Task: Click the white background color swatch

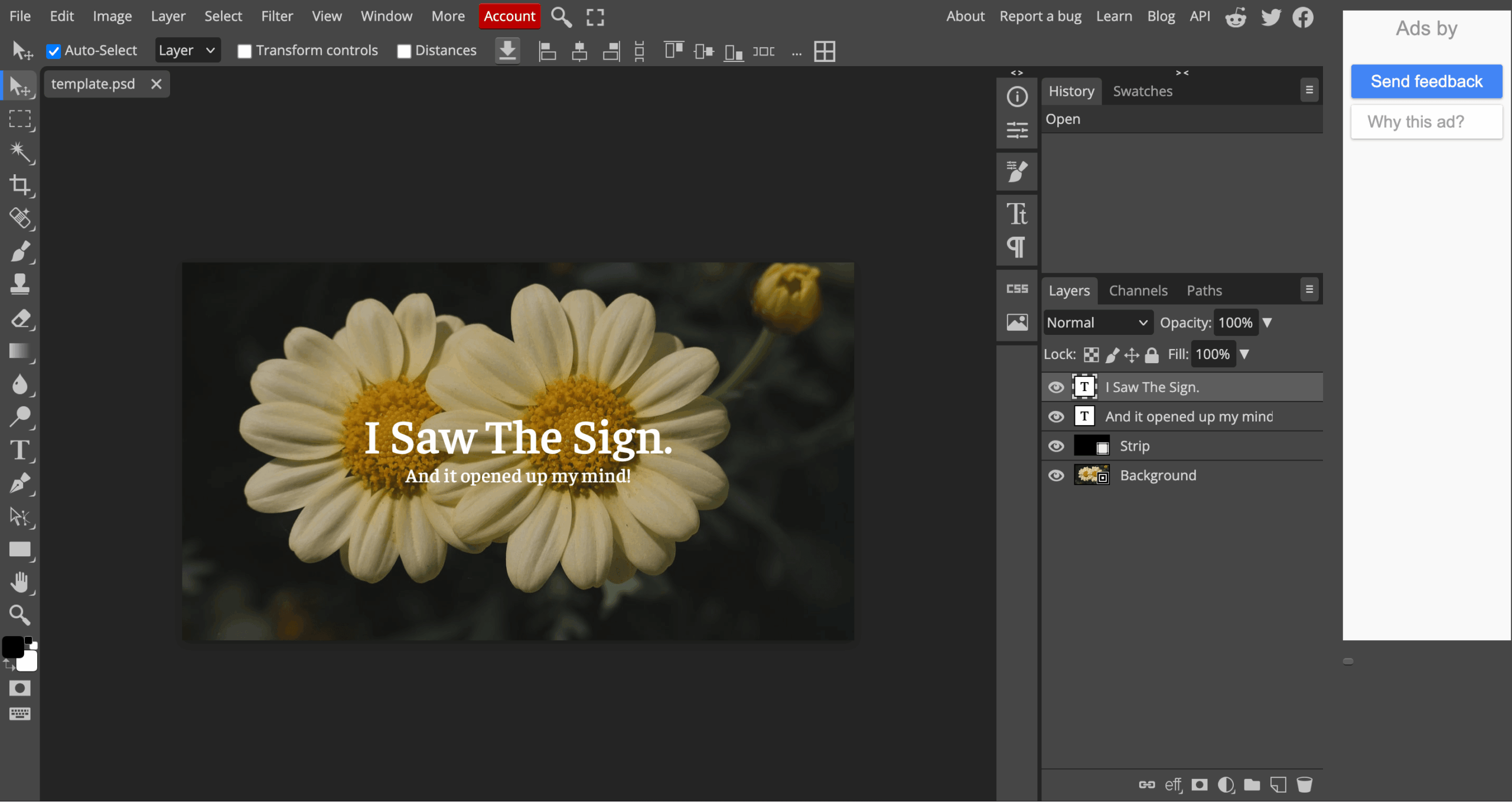Action: (x=28, y=662)
